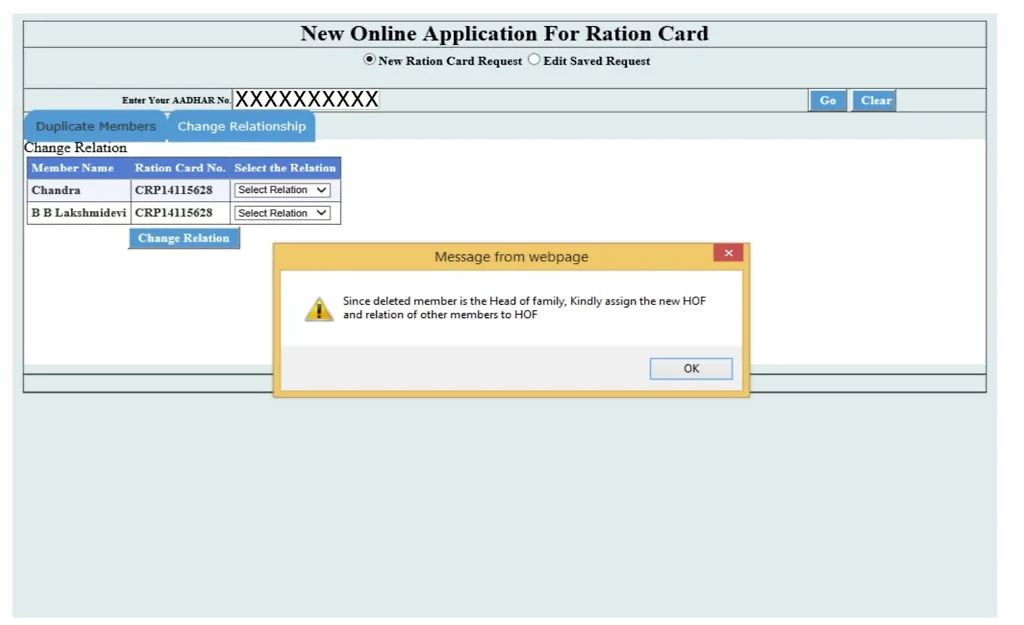Image resolution: width=1024 pixels, height=625 pixels.
Task: Click the Message from webpage title
Action: pyautogui.click(x=511, y=257)
